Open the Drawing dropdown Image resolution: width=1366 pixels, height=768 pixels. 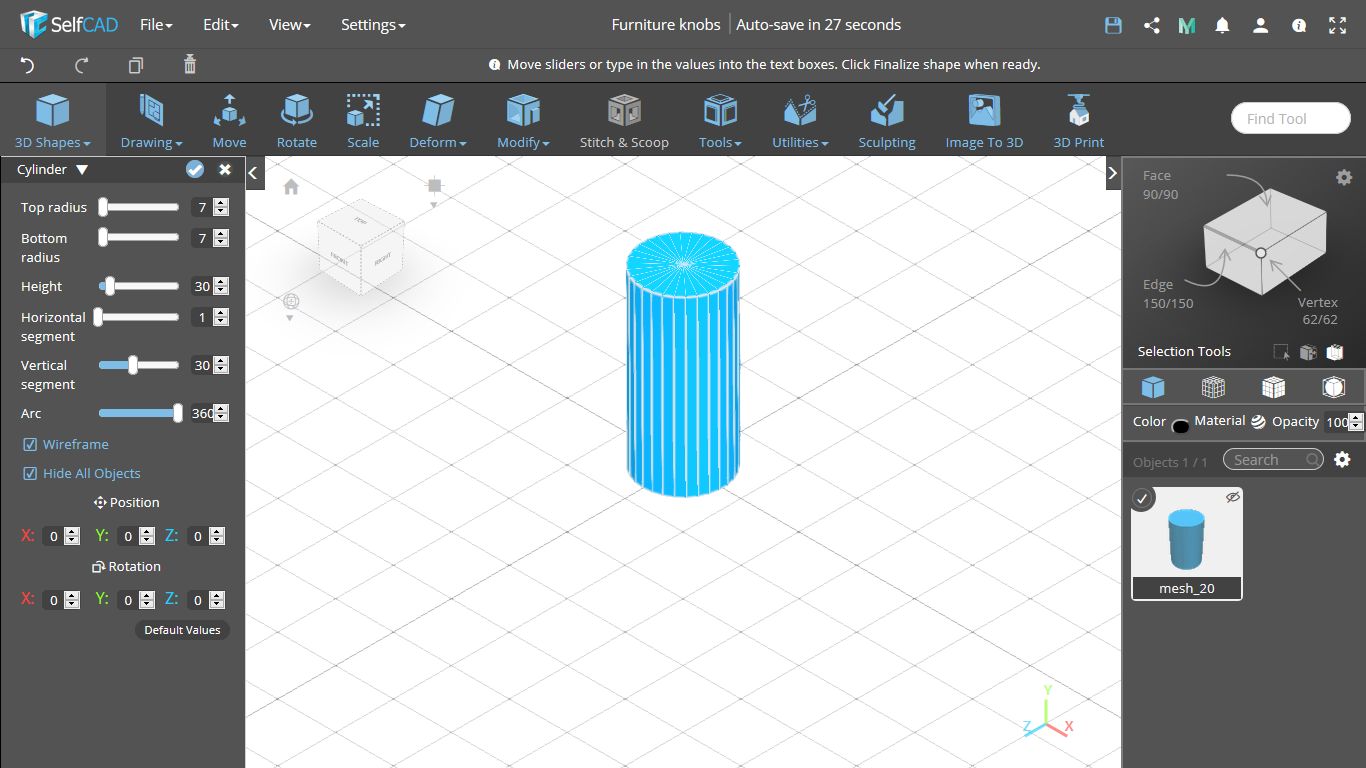pyautogui.click(x=152, y=121)
